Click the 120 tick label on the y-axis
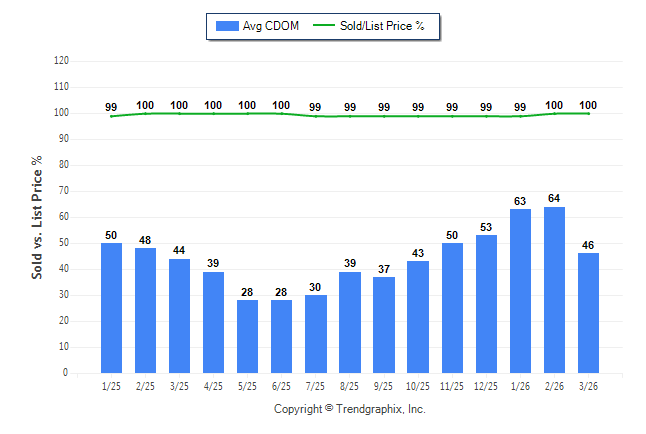Viewport: 646px width, 434px height. tap(61, 61)
